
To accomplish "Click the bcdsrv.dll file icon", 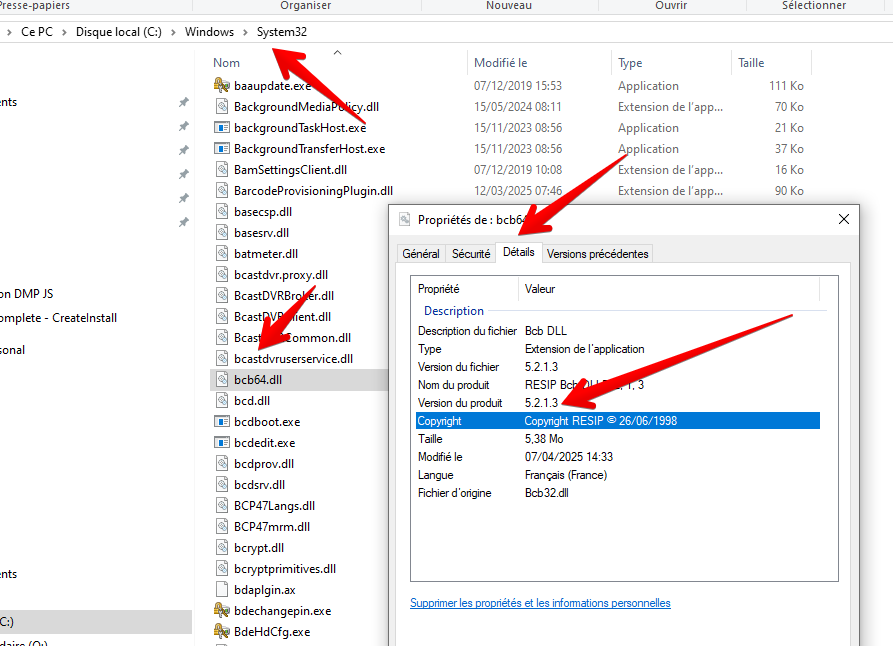I will (x=222, y=485).
